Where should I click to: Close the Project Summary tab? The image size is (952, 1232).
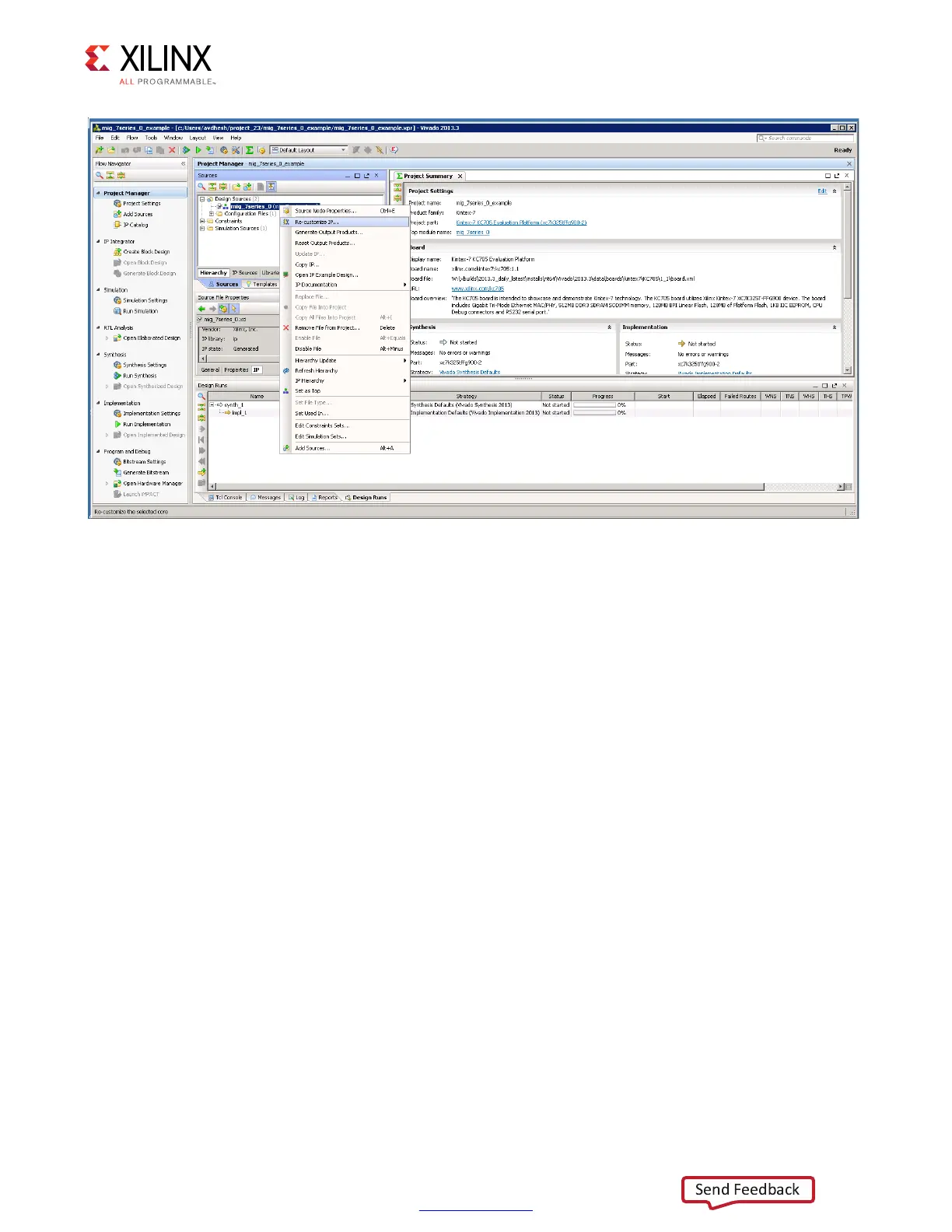[x=460, y=177]
